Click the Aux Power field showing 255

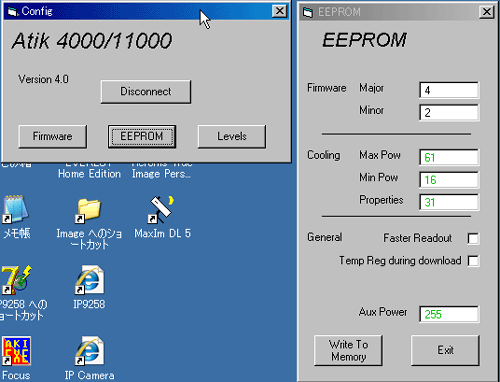449,314
